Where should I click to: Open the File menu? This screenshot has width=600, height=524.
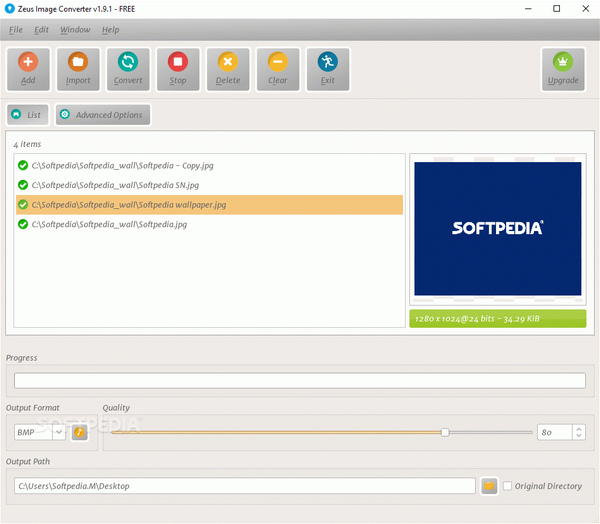pos(16,30)
